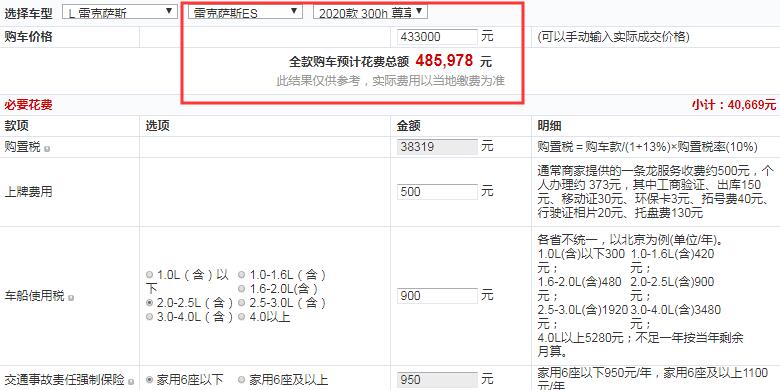Click help icon next to 购置税
The width and height of the screenshot is (780, 390).
pos(47,148)
